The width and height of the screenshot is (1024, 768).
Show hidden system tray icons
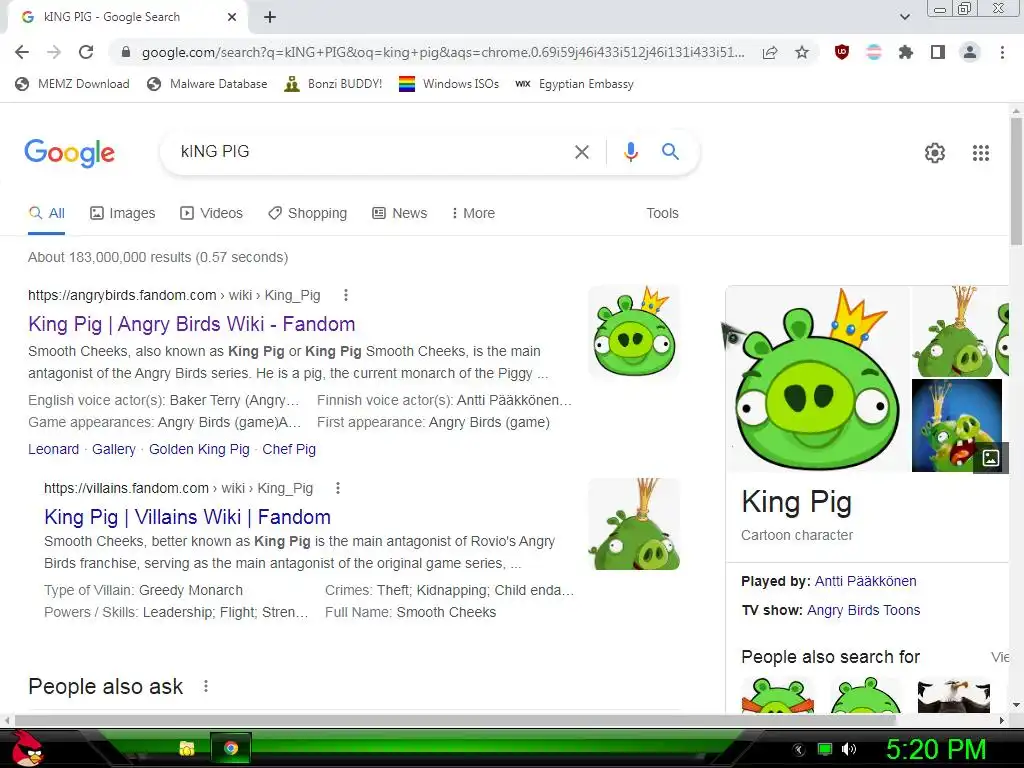click(x=798, y=750)
